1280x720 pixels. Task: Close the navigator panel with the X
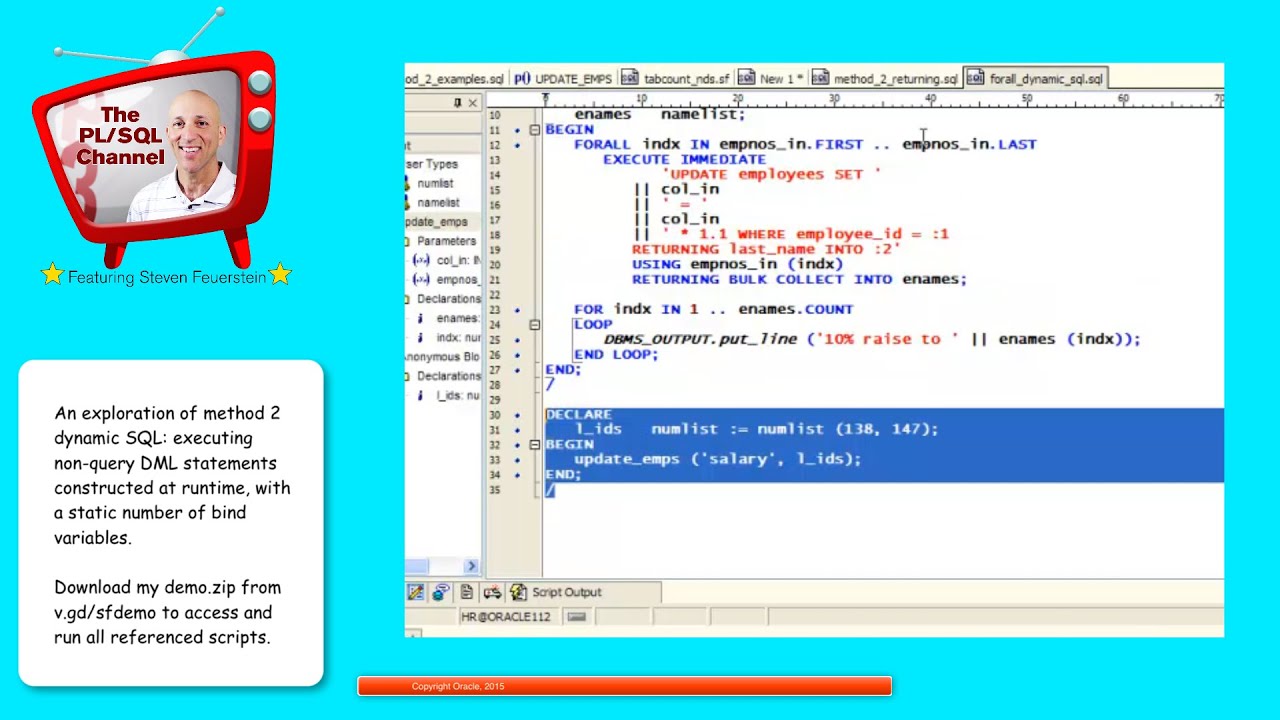click(473, 103)
